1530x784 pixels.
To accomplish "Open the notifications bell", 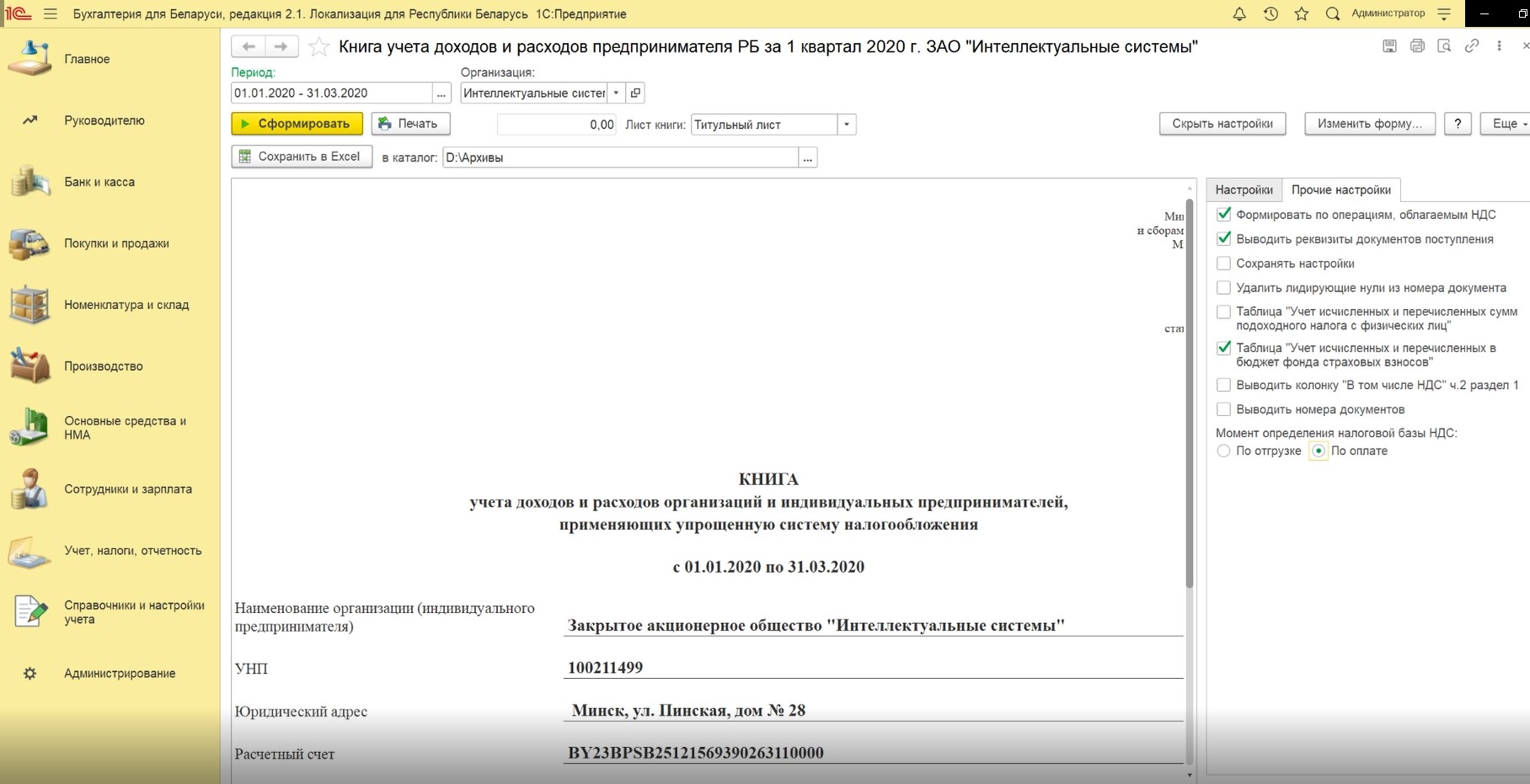I will pyautogui.click(x=1239, y=13).
